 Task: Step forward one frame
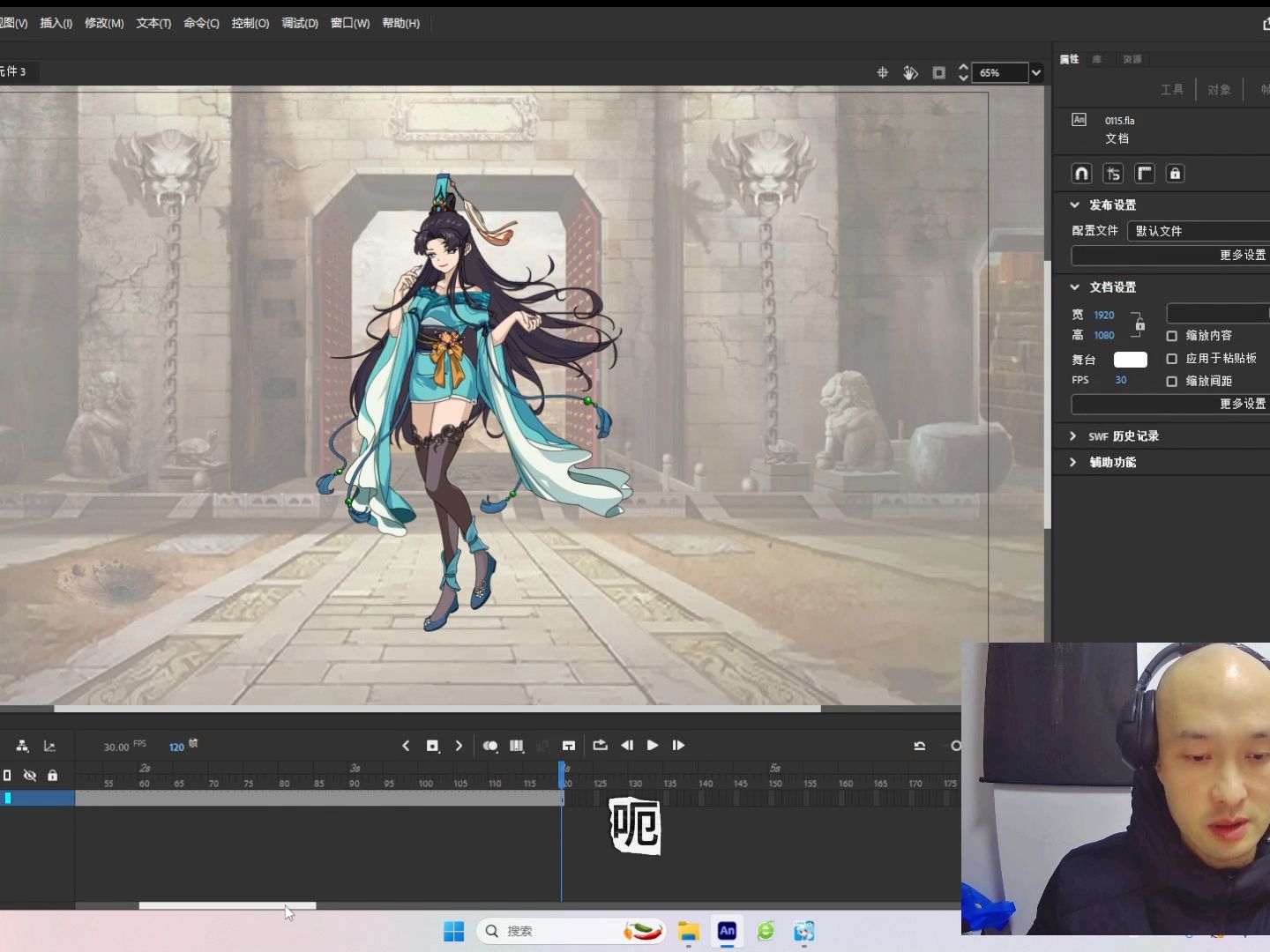click(x=678, y=745)
